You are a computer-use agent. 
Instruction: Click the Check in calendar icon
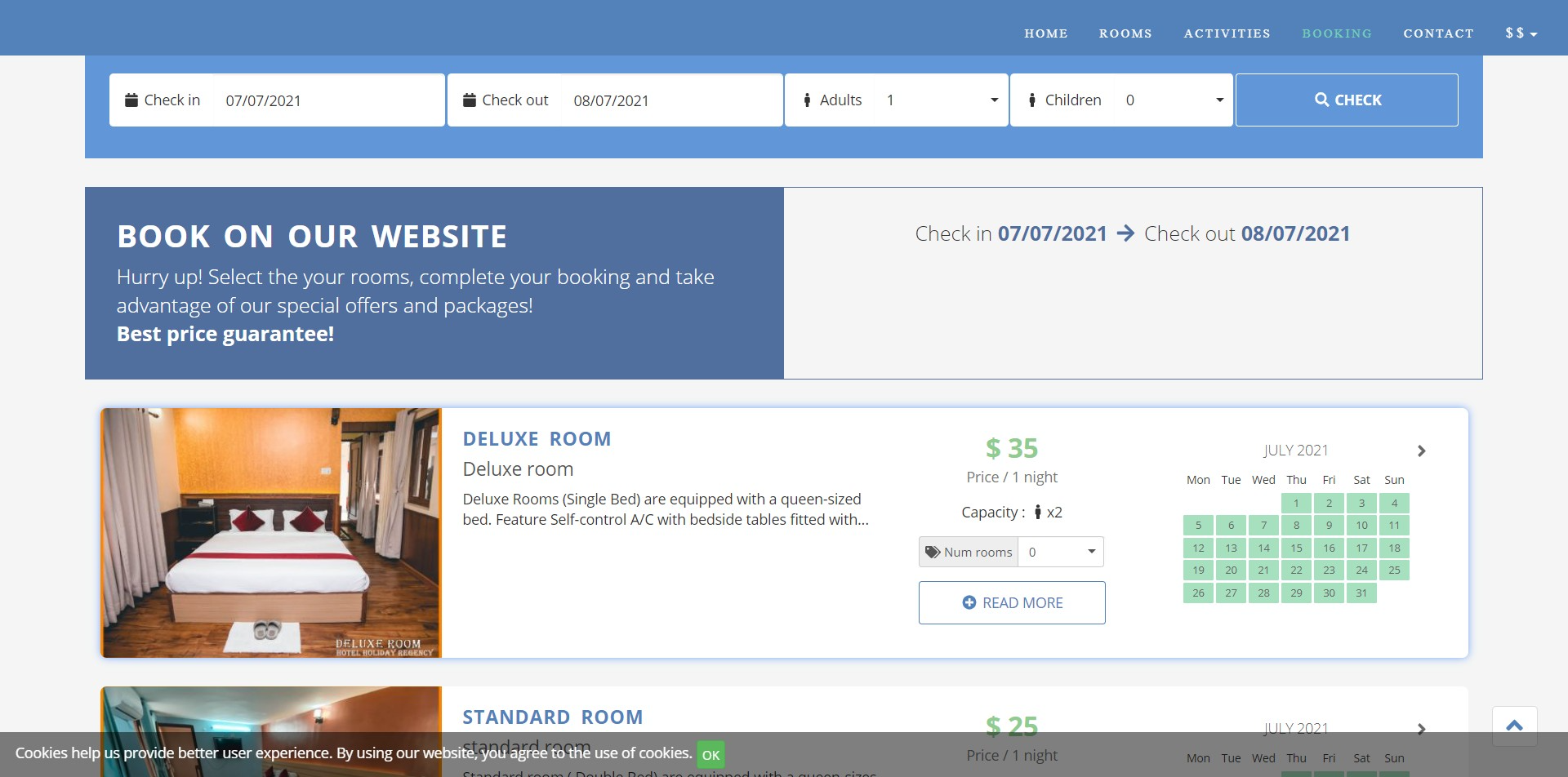(131, 100)
